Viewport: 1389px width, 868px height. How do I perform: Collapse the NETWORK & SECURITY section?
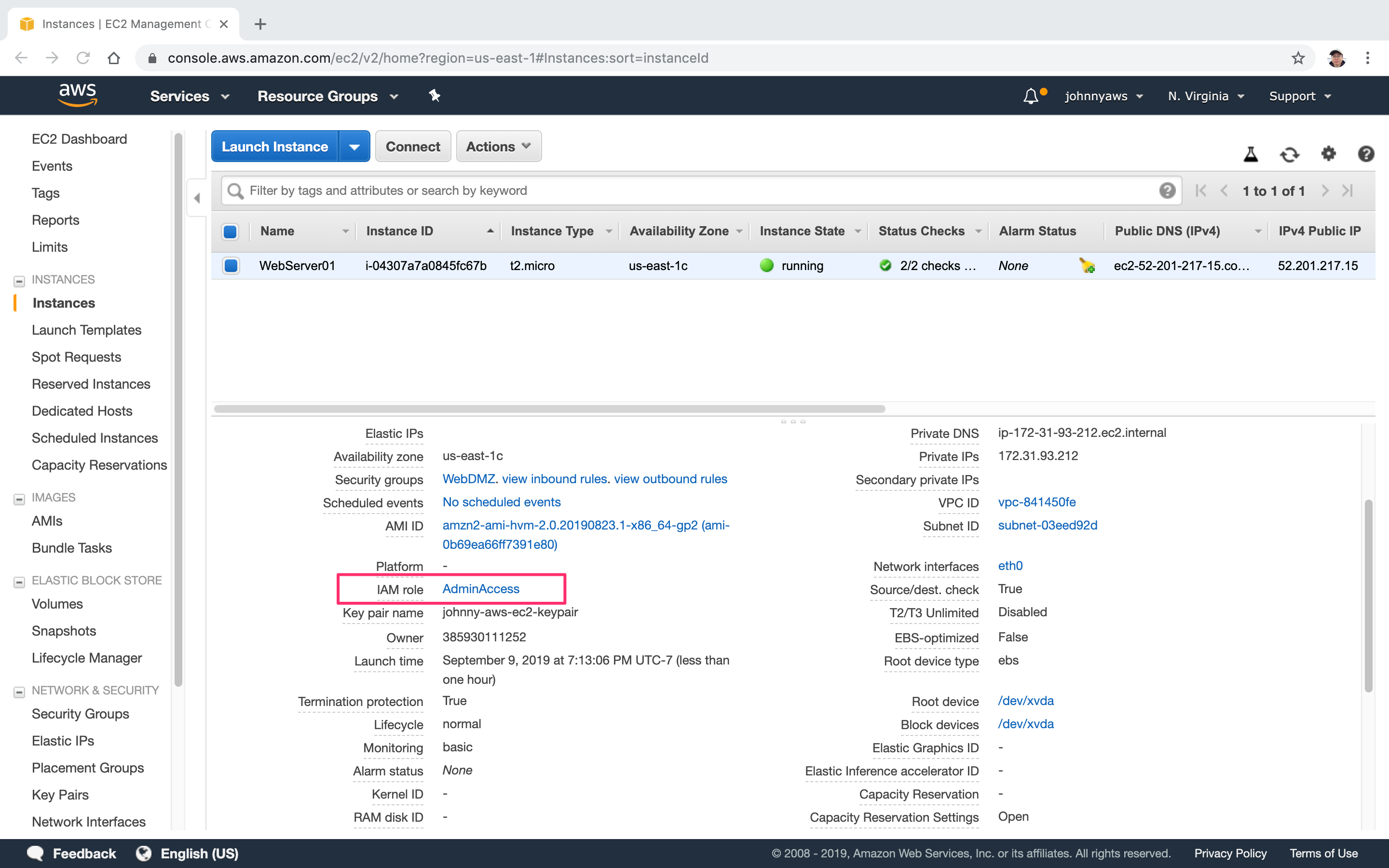point(19,692)
